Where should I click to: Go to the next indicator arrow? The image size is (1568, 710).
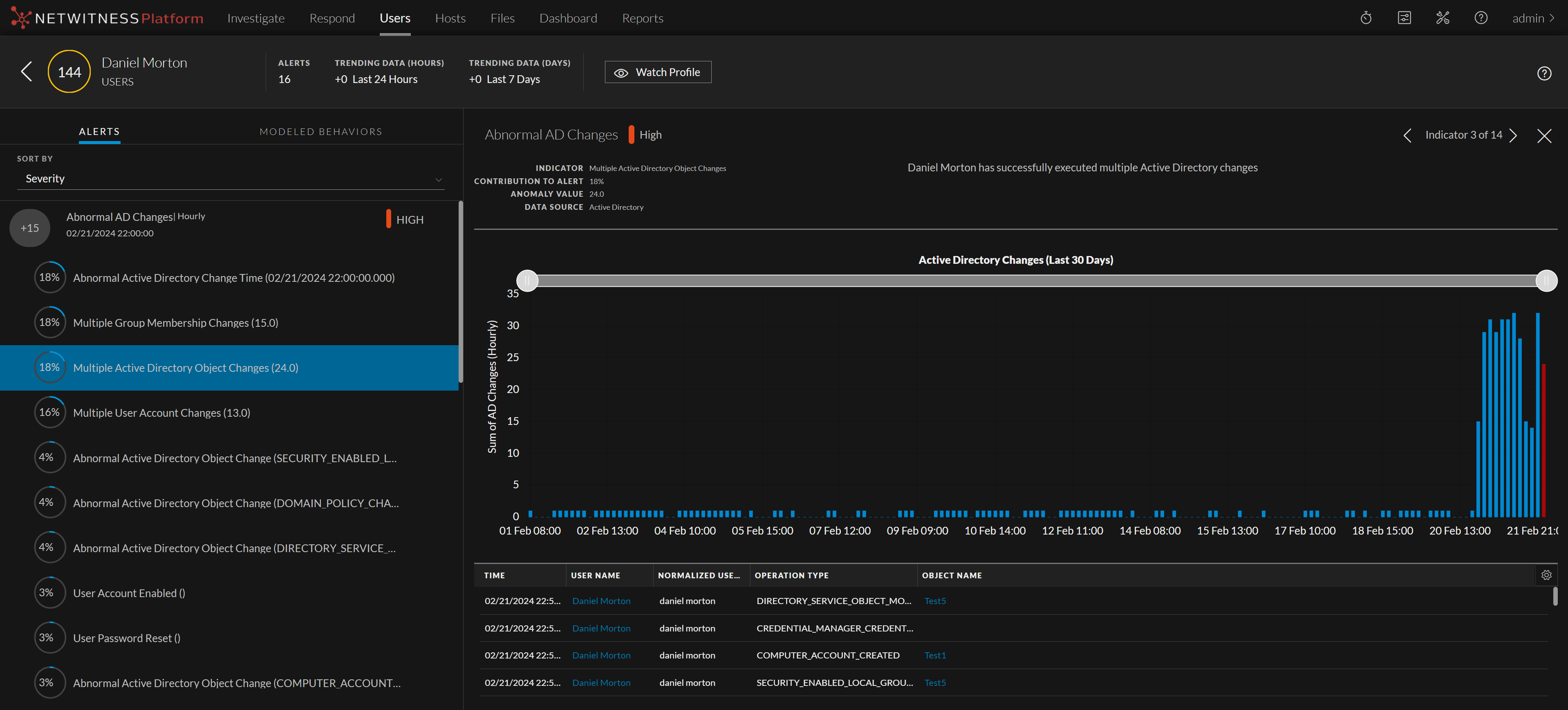[1514, 135]
